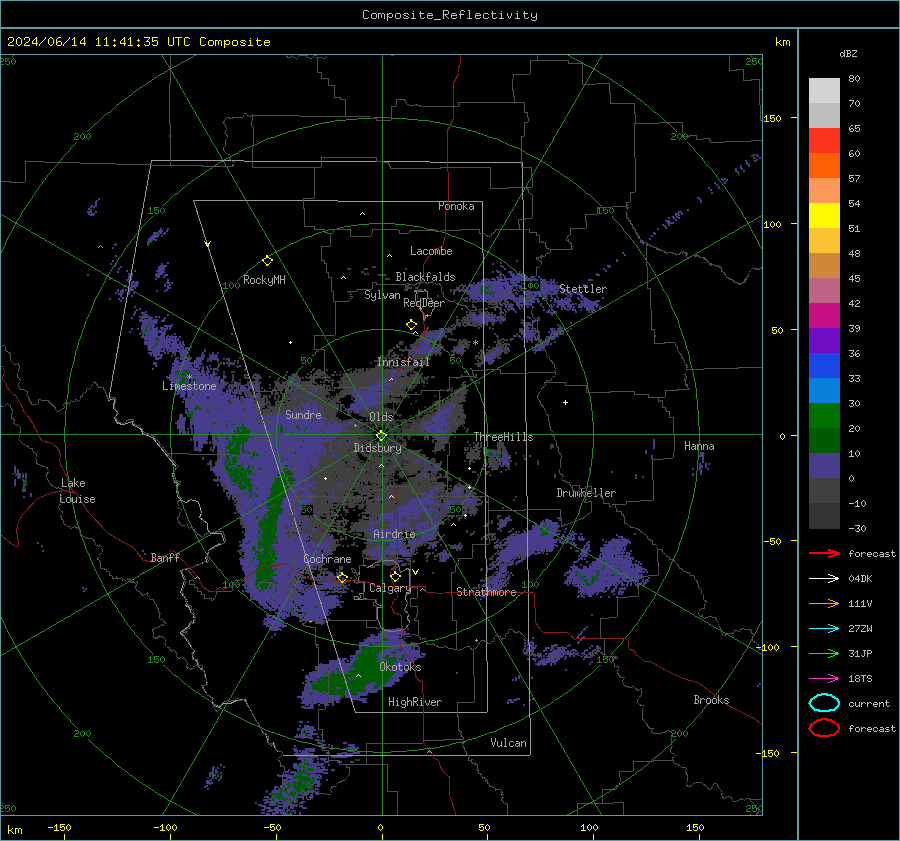900x841 pixels.
Task: Click the -150 tick on bottom axis
Action: click(x=59, y=827)
